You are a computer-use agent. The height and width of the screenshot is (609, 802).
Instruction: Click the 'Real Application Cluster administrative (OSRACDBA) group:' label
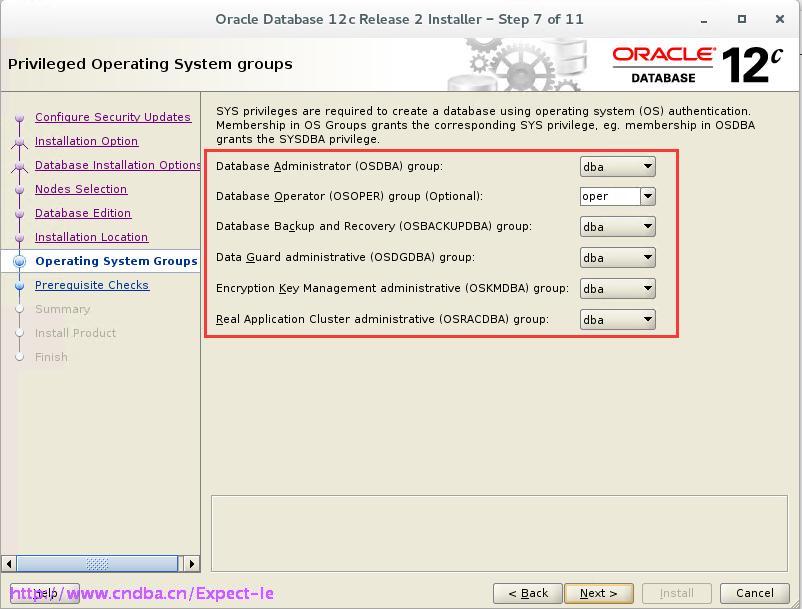pyautogui.click(x=382, y=319)
